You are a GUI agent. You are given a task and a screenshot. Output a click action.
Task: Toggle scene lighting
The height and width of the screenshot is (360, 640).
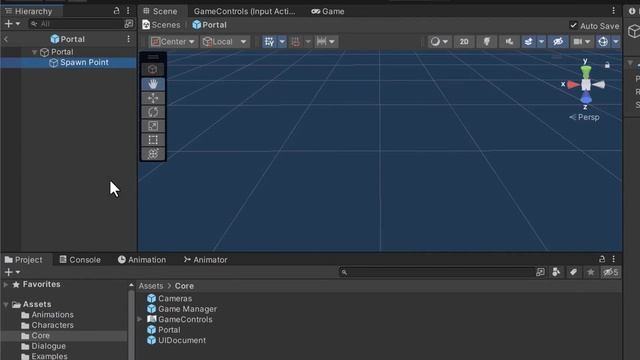tap(487, 42)
